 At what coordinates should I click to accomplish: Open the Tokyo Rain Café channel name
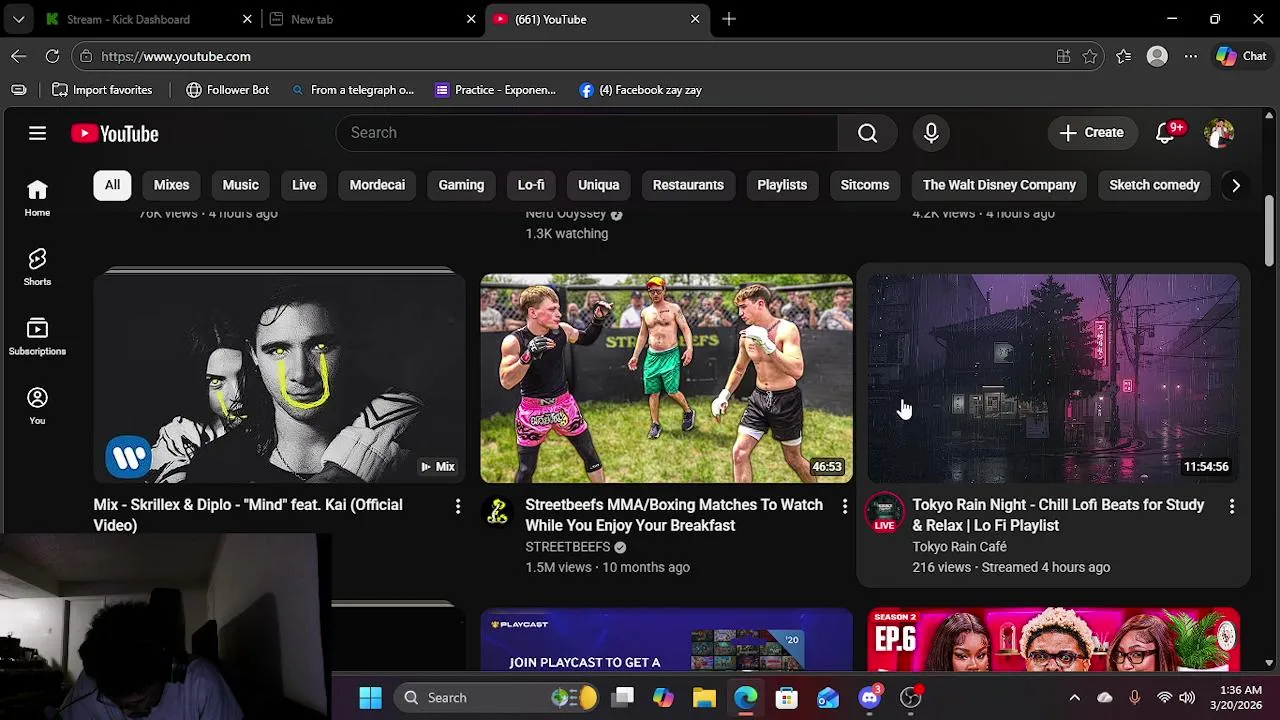[x=959, y=547]
